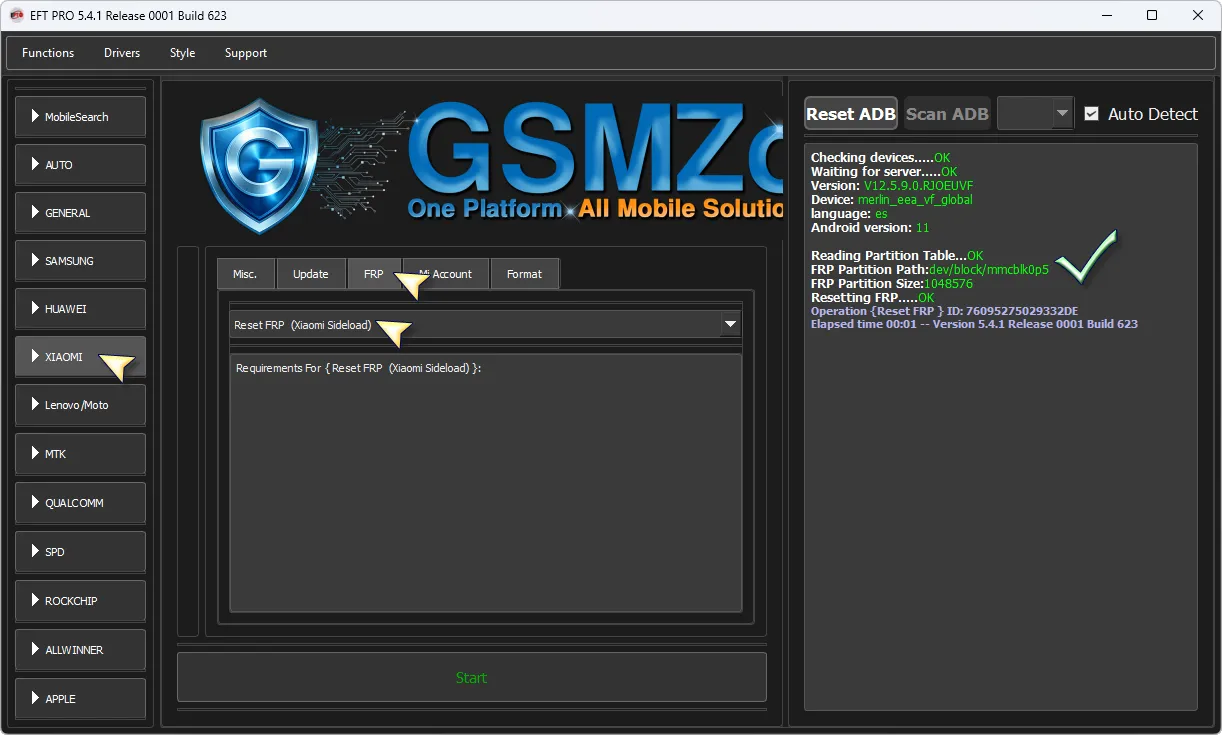Expand the XIAOMI brand section
This screenshot has width=1222, height=735.
(80, 357)
